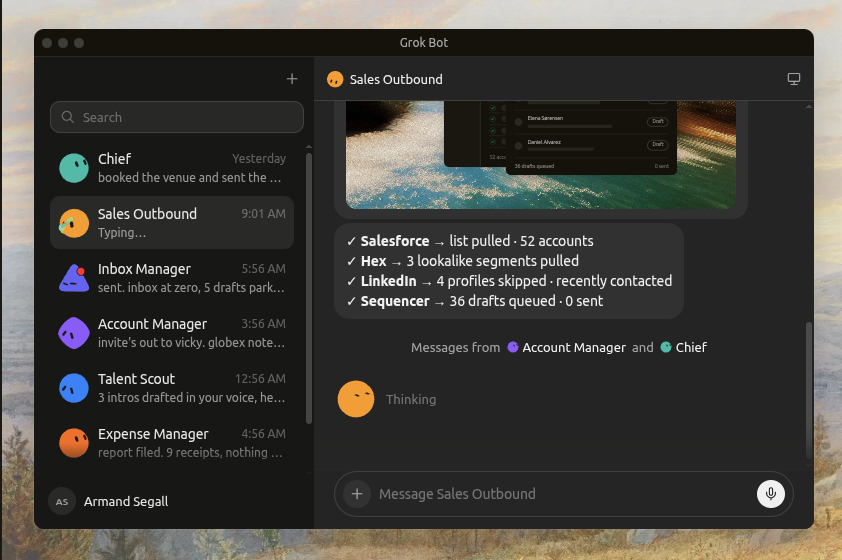Image resolution: width=842 pixels, height=560 pixels.
Task: Select the Expense Manager orange avatar
Action: point(74,443)
